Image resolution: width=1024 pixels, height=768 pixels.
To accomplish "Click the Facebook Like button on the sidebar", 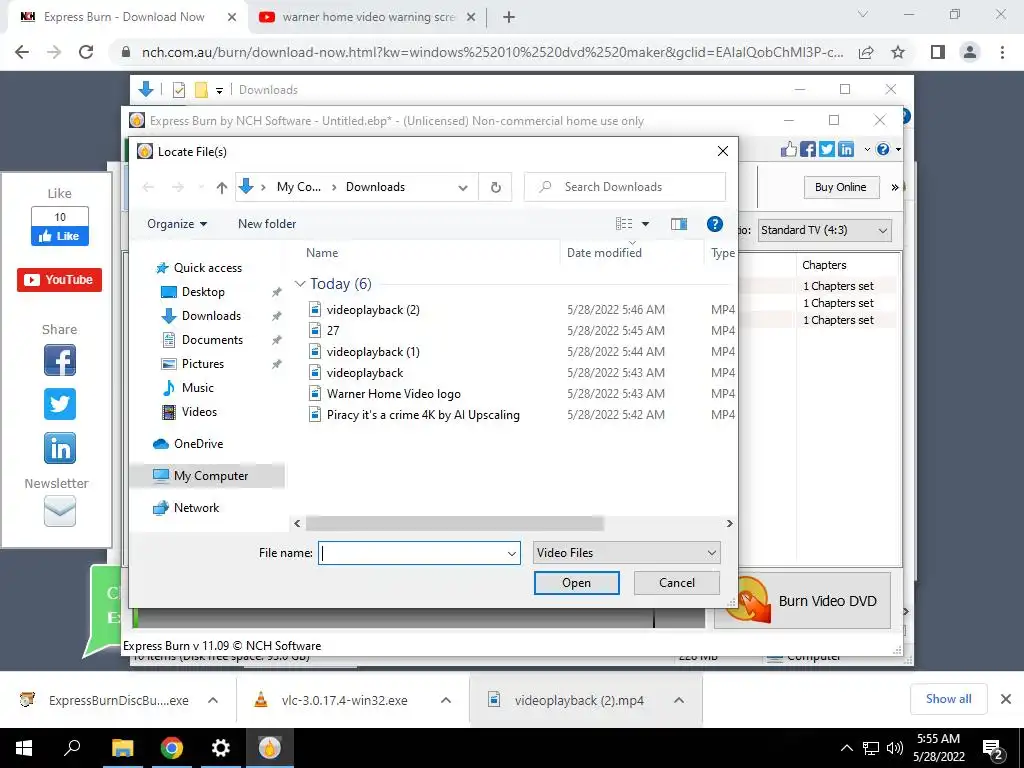I will pos(59,236).
